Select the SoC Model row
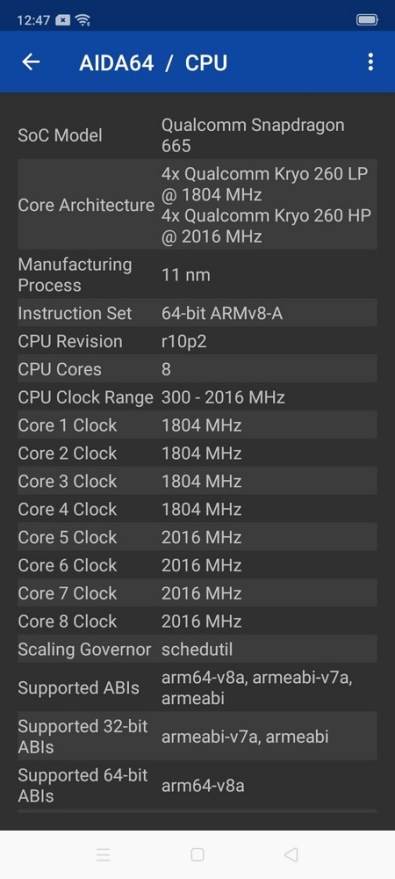The height and width of the screenshot is (879, 395). (x=197, y=135)
